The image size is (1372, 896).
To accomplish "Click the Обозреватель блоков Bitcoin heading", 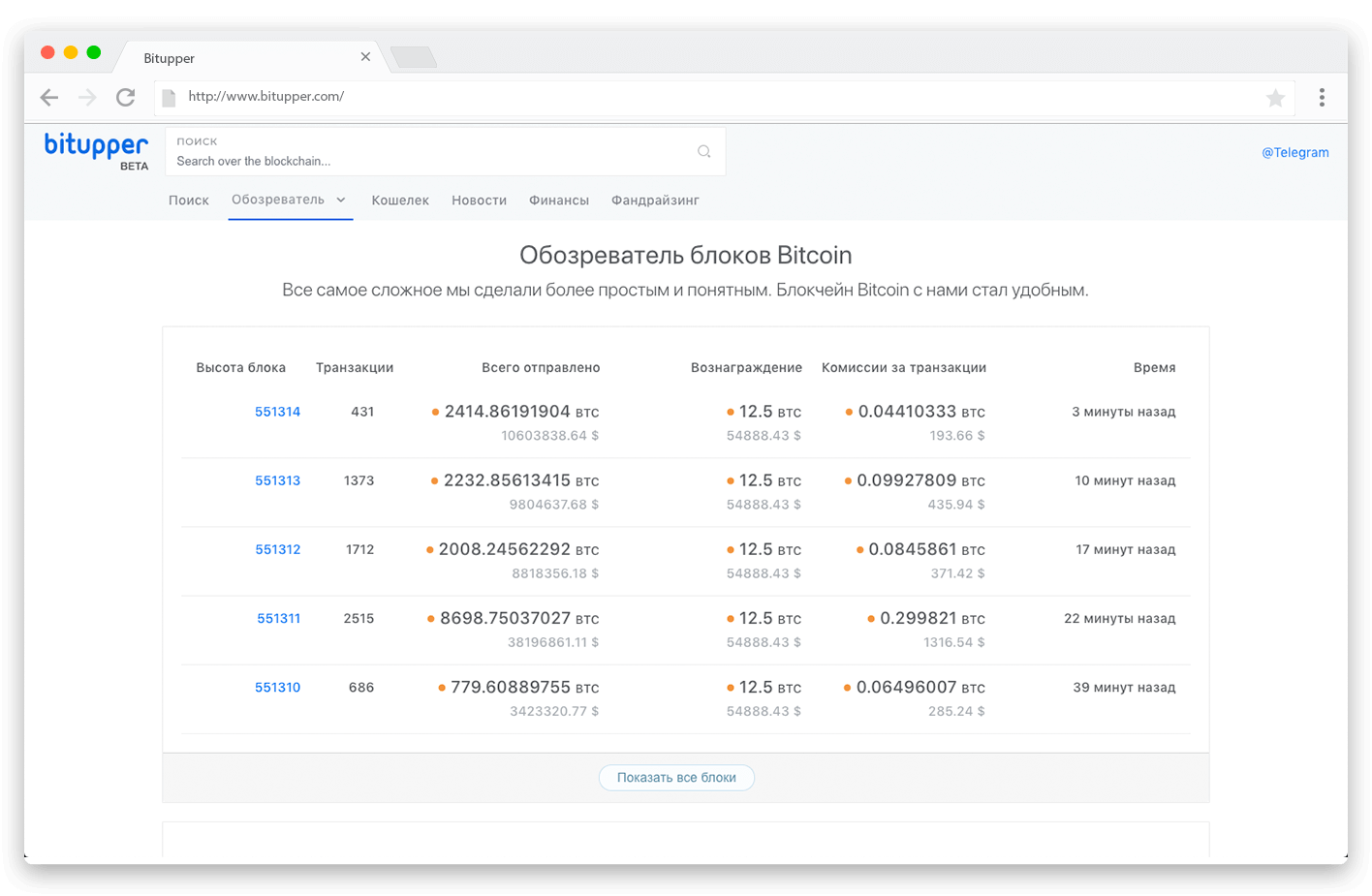I will [686, 255].
